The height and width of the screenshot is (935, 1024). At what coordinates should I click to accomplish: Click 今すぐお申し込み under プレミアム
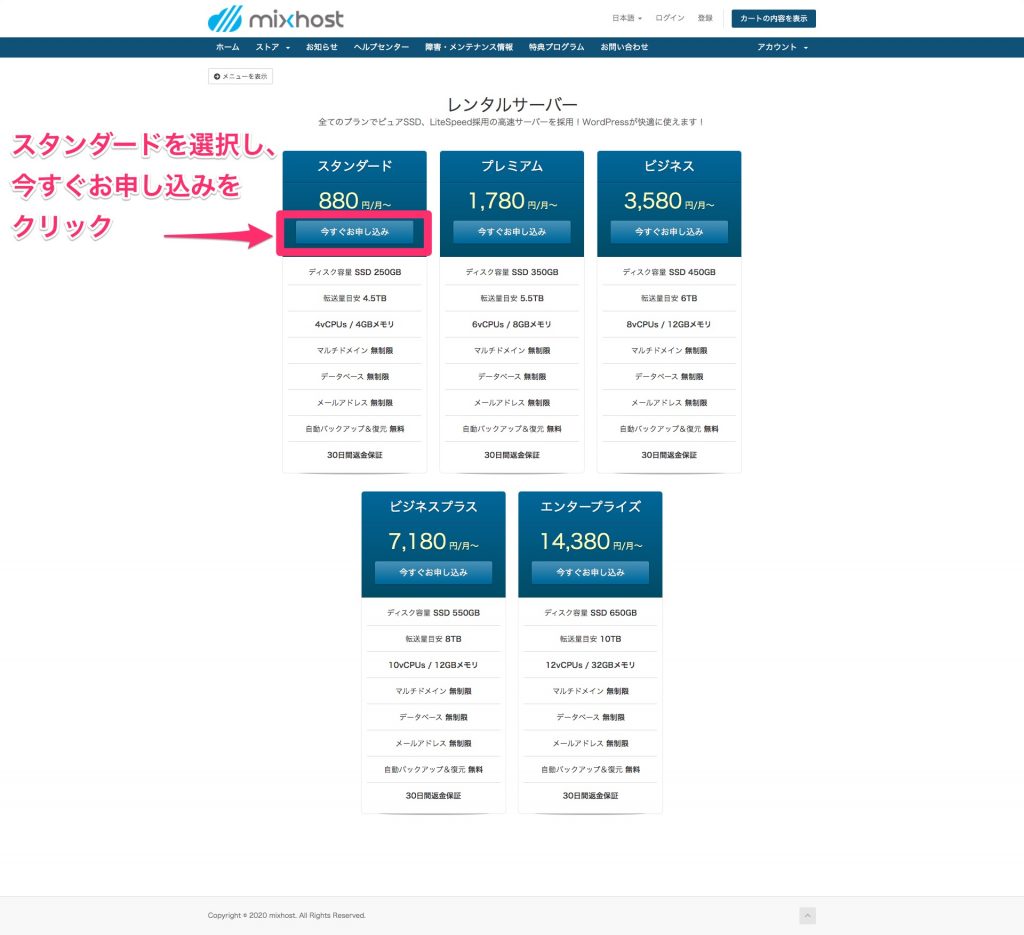pyautogui.click(x=511, y=231)
